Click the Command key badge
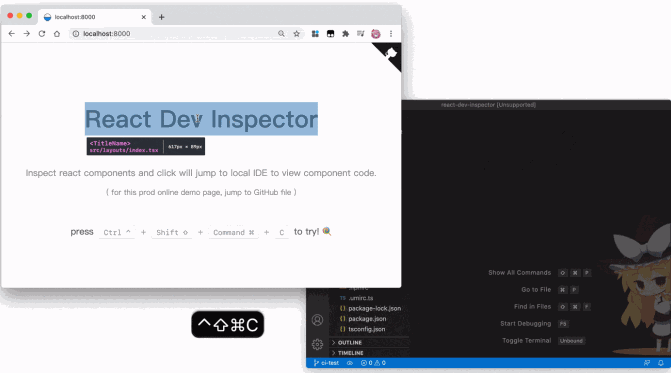Screen dimensions: 671x373 pyautogui.click(x=234, y=232)
